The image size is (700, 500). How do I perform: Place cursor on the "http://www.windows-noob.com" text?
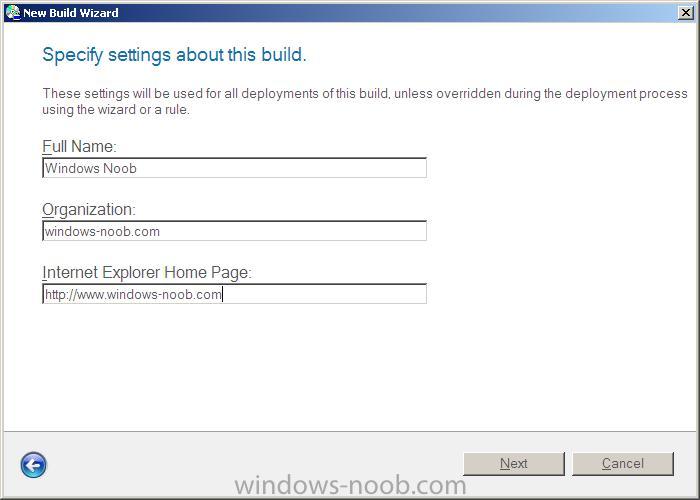point(133,295)
